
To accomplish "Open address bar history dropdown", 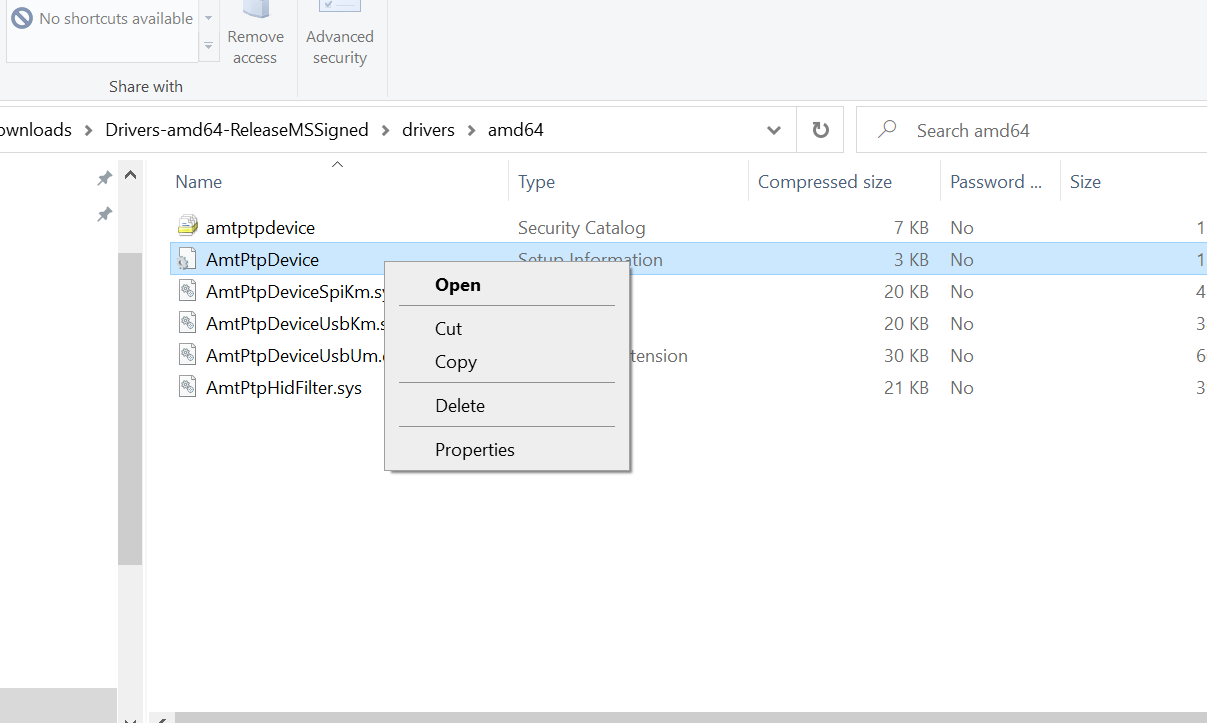I will (773, 130).
